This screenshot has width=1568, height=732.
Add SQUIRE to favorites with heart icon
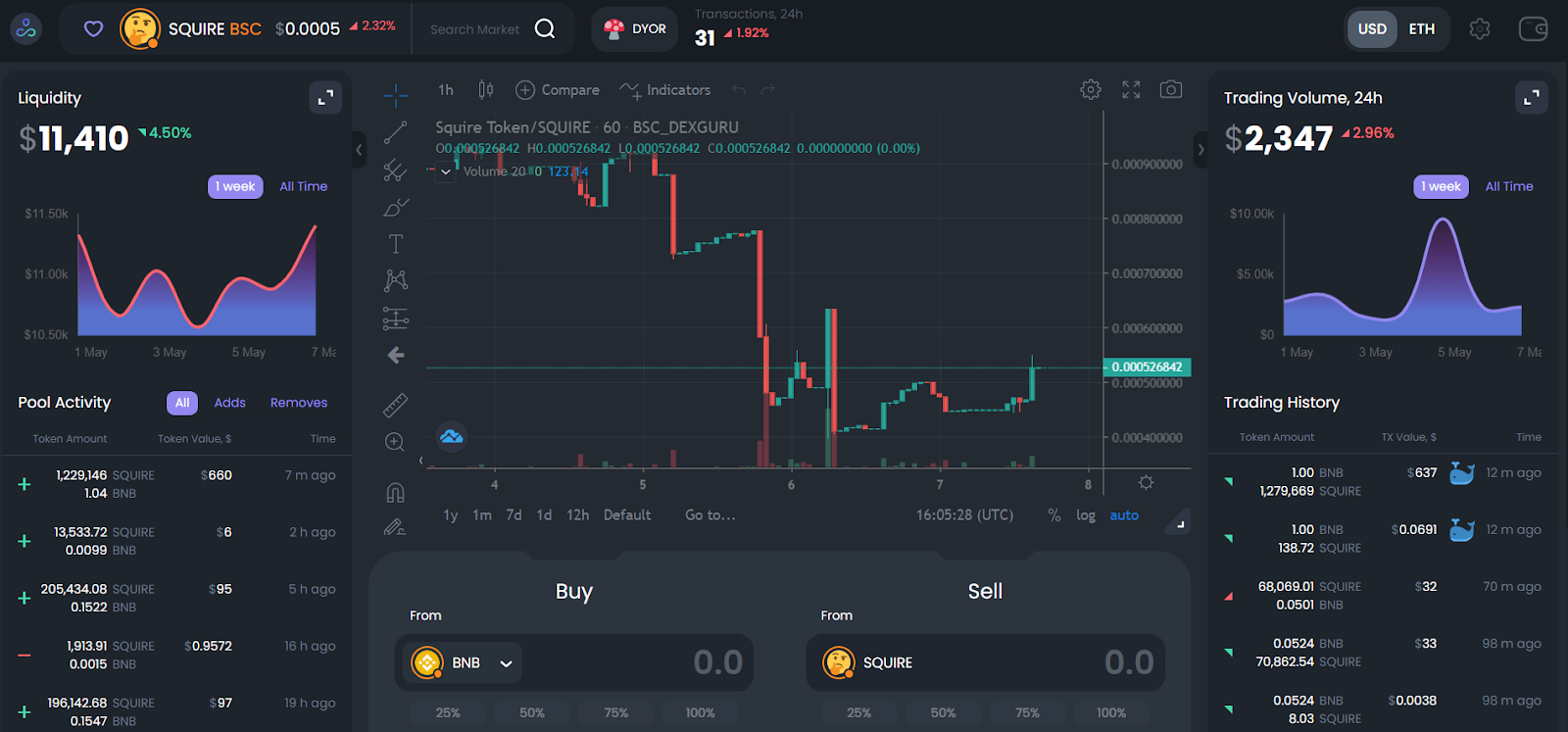[x=93, y=28]
